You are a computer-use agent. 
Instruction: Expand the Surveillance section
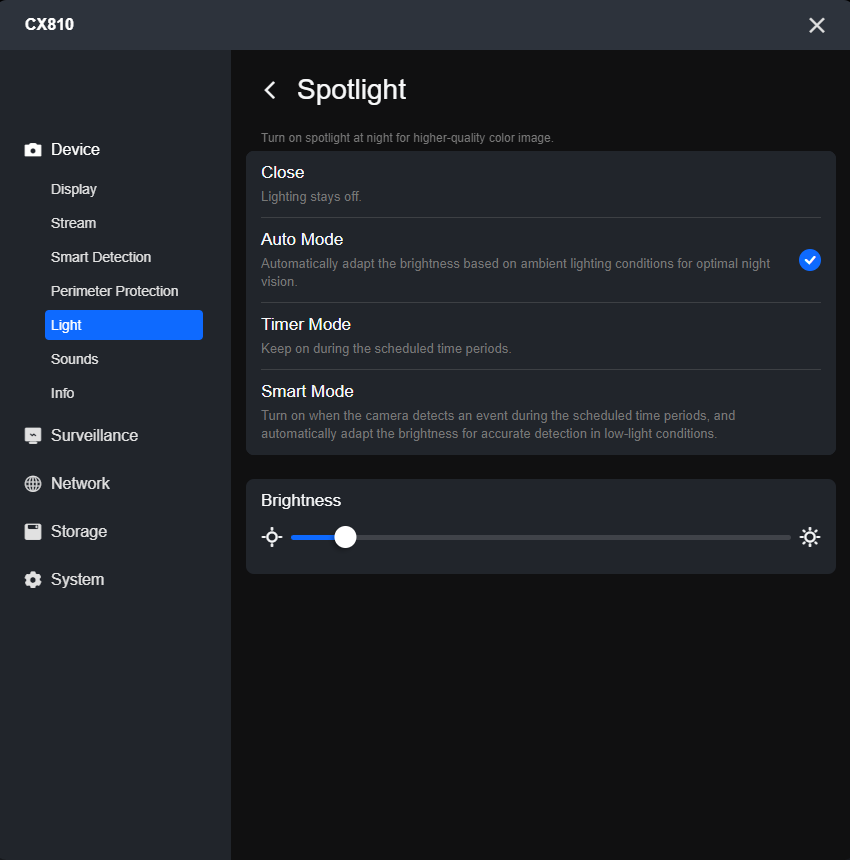pyautogui.click(x=94, y=435)
